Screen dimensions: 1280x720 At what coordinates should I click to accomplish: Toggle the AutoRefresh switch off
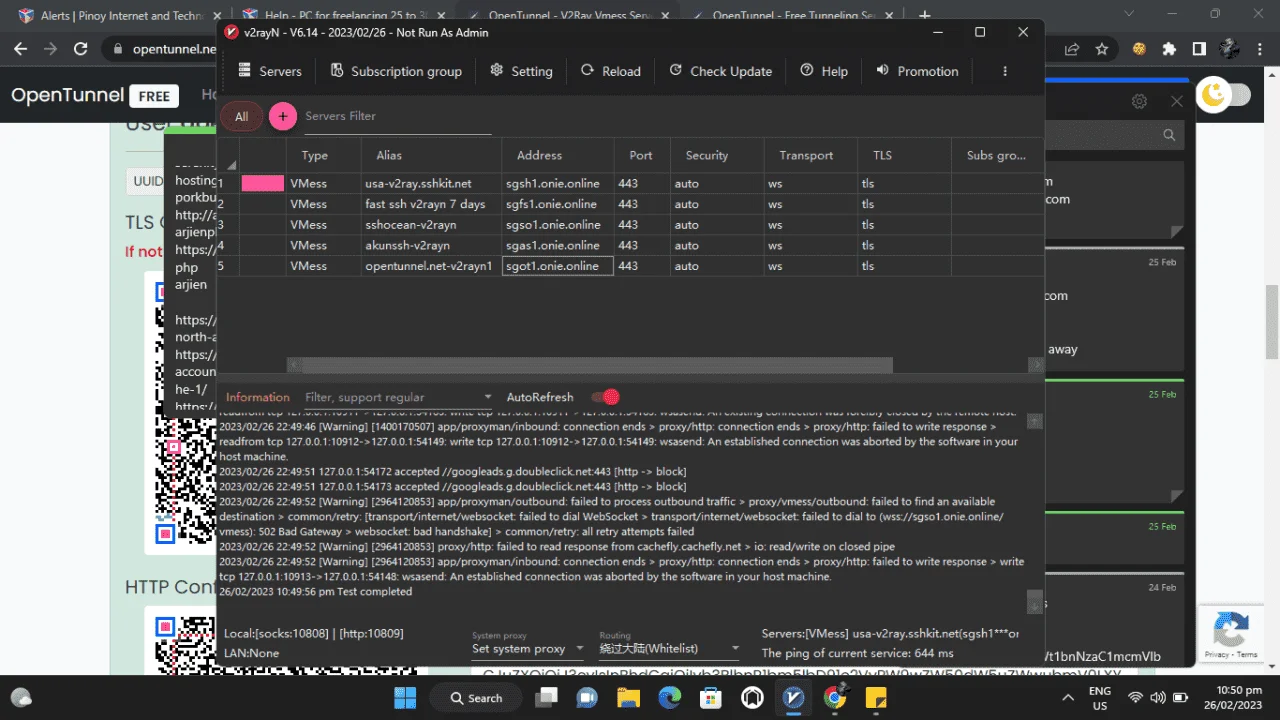[x=606, y=397]
